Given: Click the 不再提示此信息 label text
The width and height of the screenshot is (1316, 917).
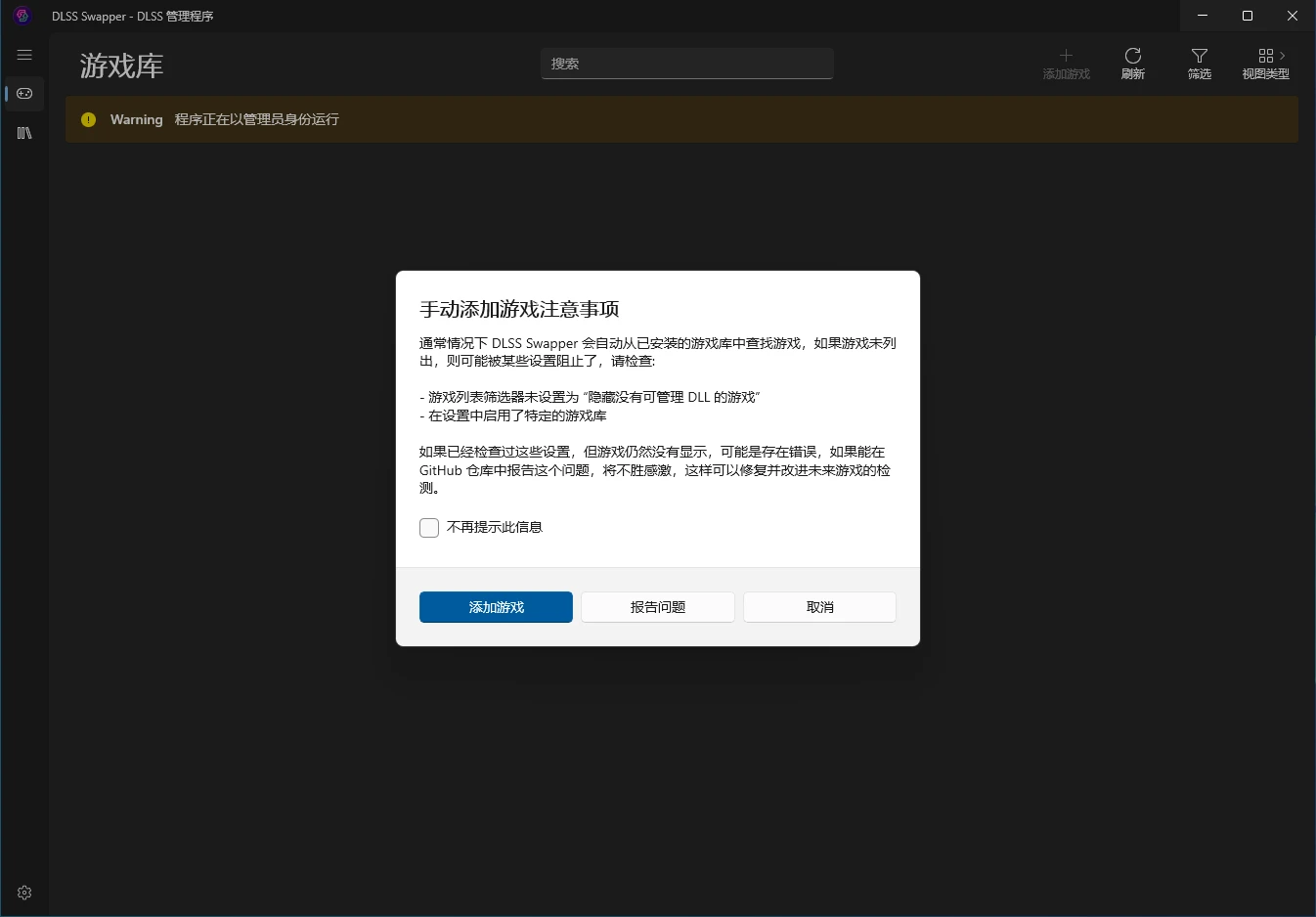Looking at the screenshot, I should 494,527.
